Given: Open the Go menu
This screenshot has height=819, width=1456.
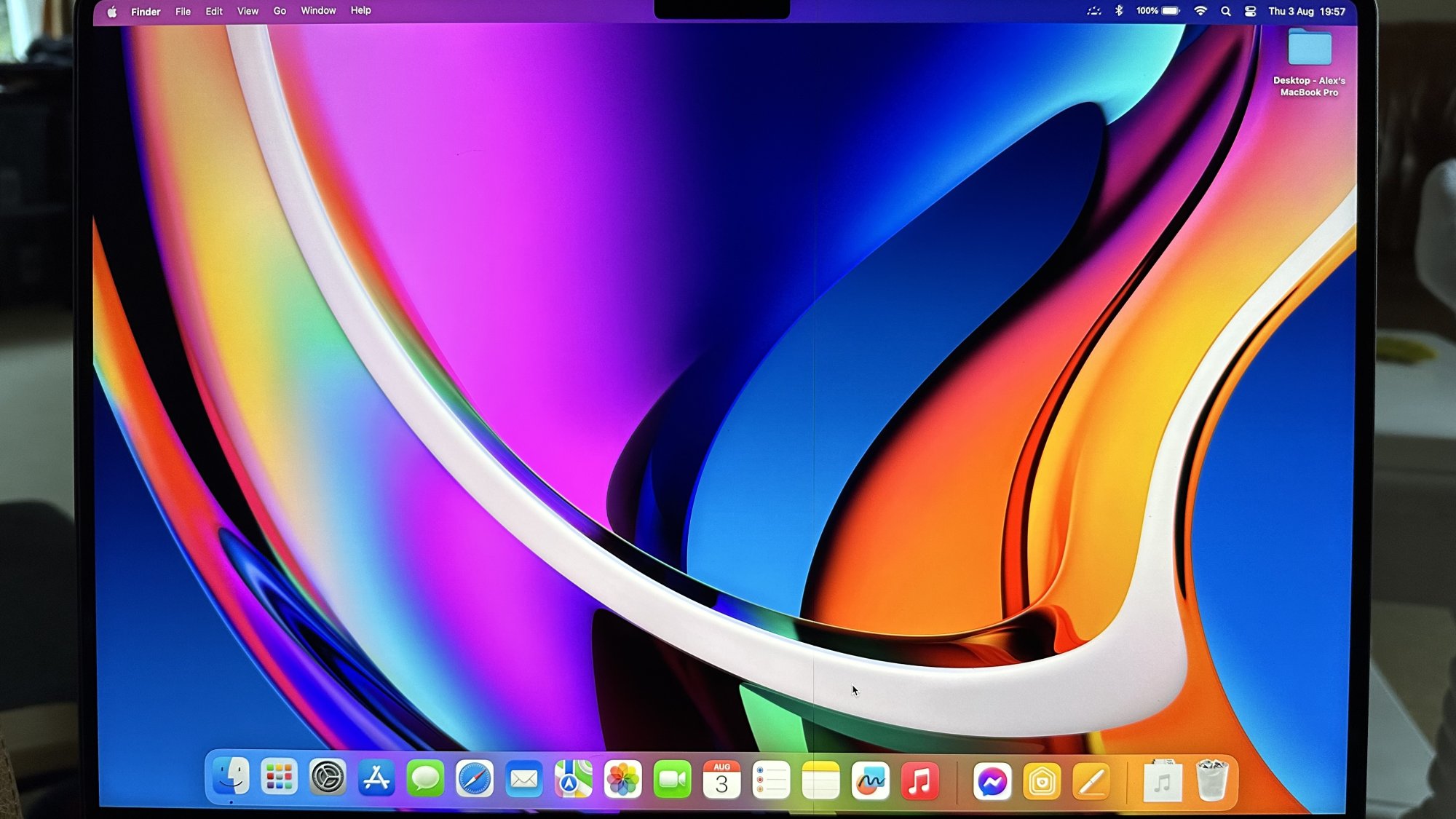Looking at the screenshot, I should pos(280,11).
